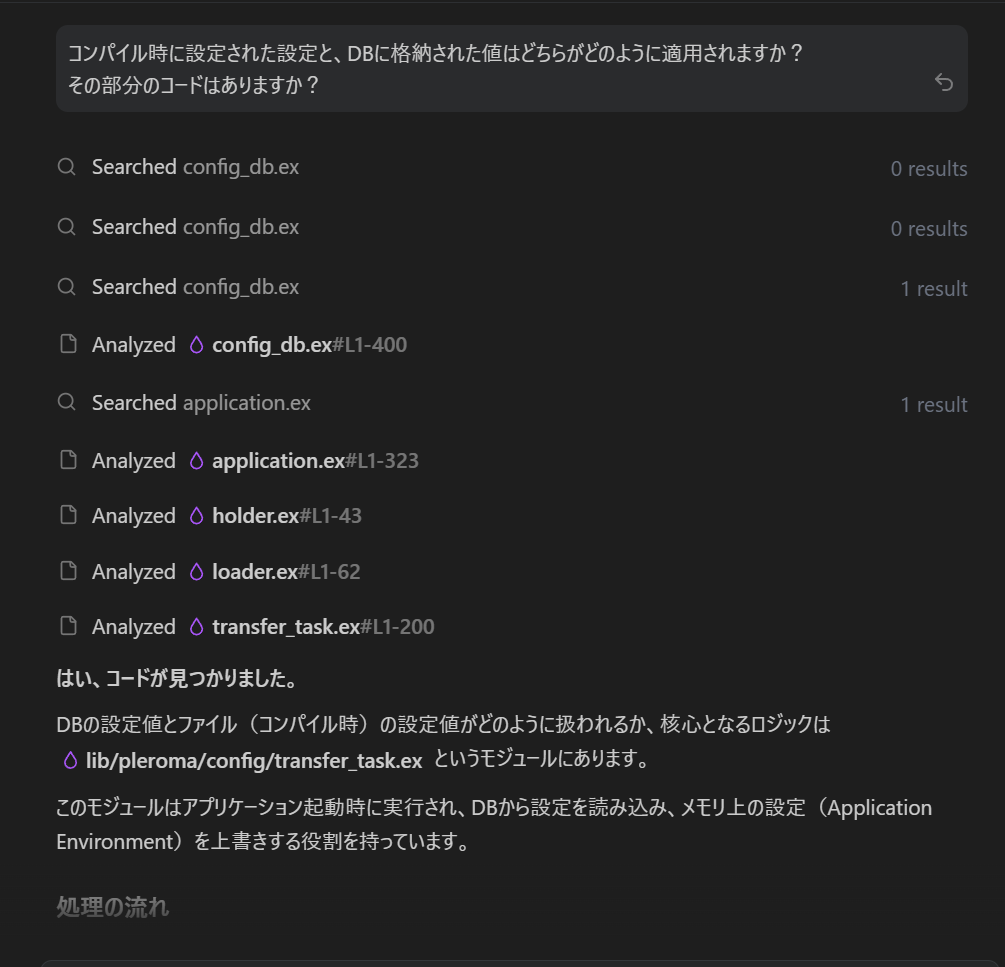Click the file icon beside Analyzed transfer_task.ex

pos(68,627)
